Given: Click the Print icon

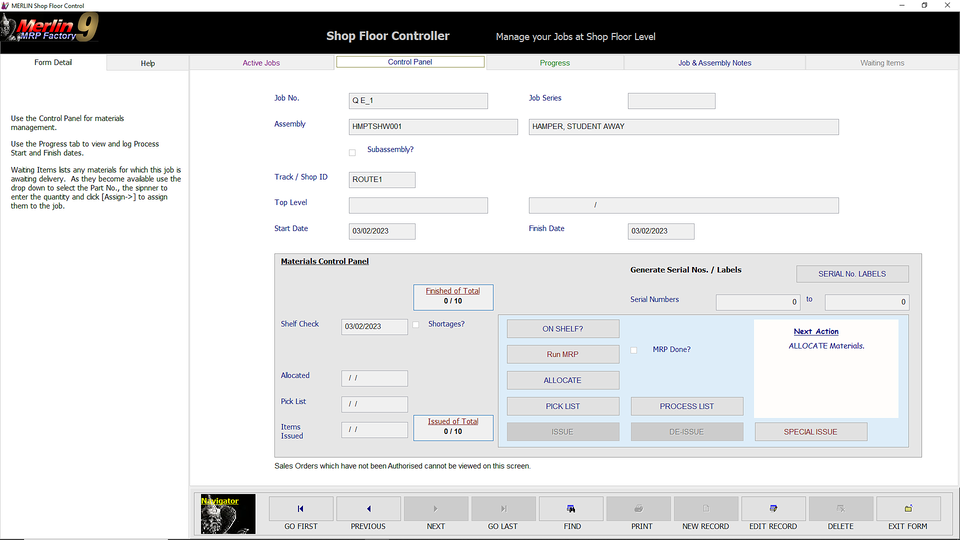Looking at the screenshot, I should tap(638, 508).
